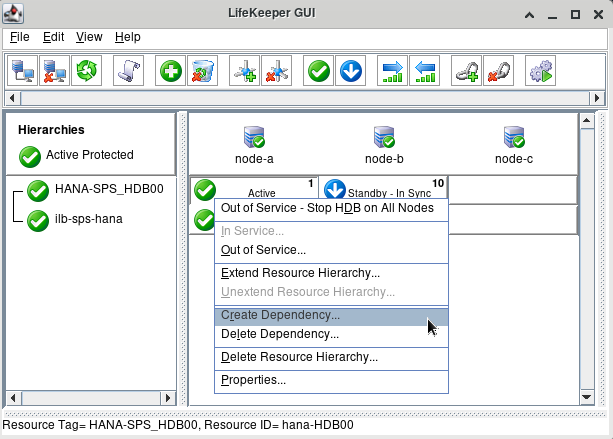Click the Resource Tag status bar text
The width and height of the screenshot is (613, 439).
coord(178,425)
